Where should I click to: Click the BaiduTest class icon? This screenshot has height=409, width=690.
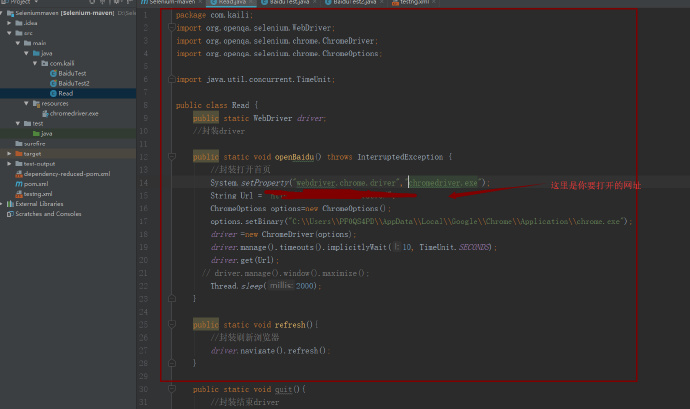pos(53,74)
